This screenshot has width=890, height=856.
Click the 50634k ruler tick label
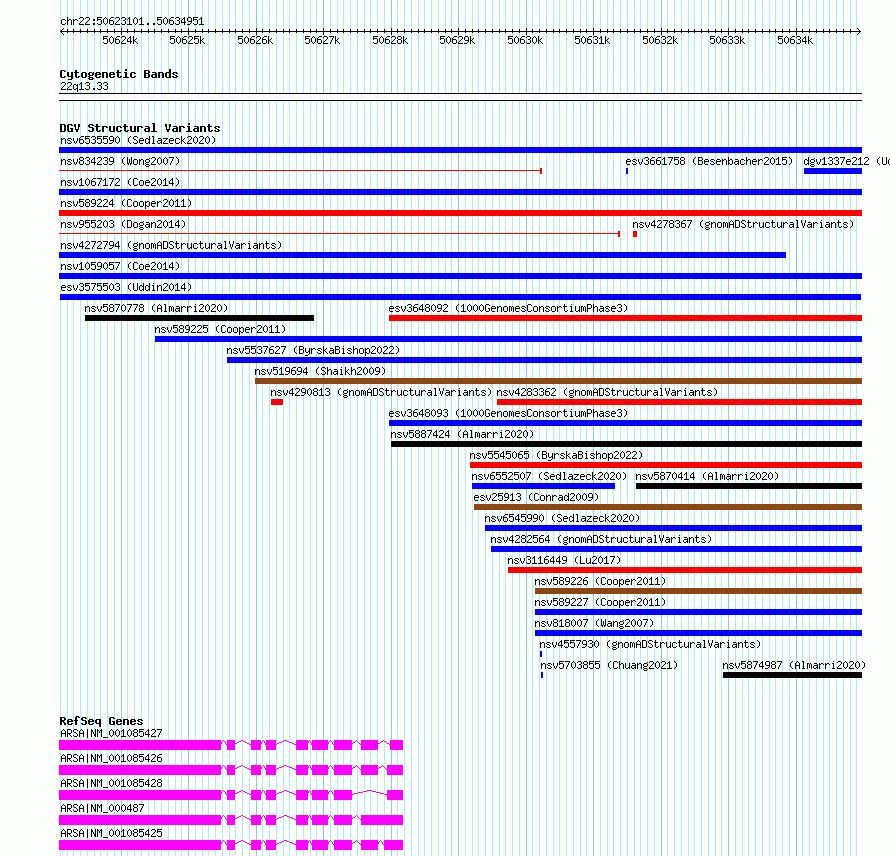(795, 40)
